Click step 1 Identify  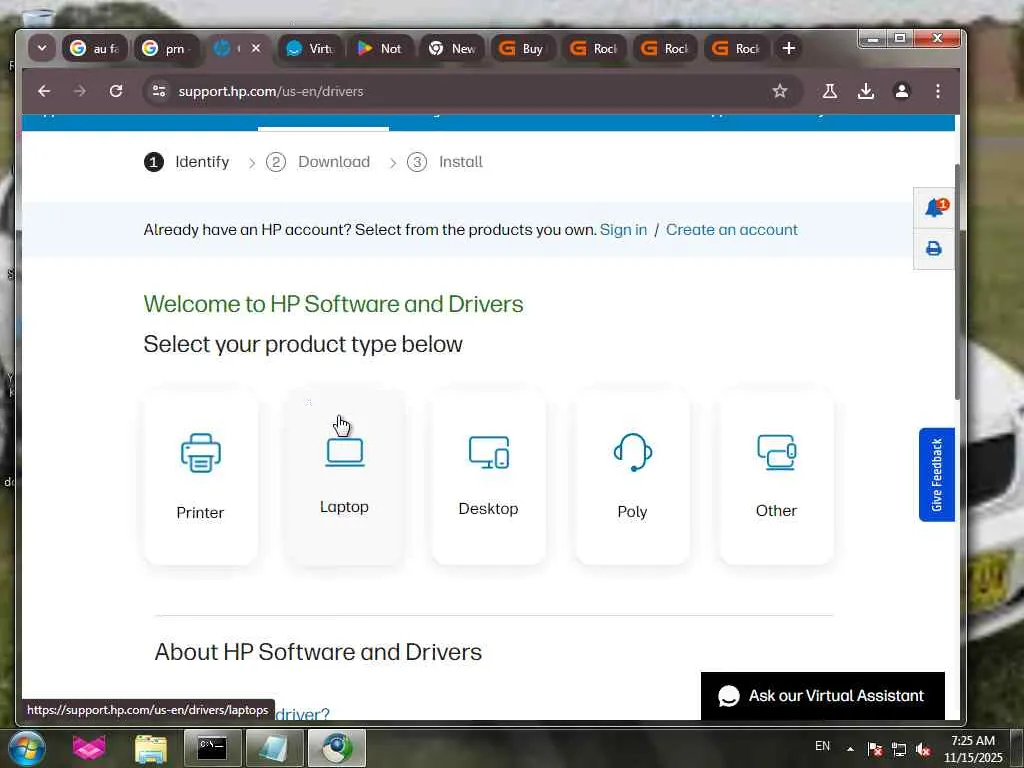(187, 162)
